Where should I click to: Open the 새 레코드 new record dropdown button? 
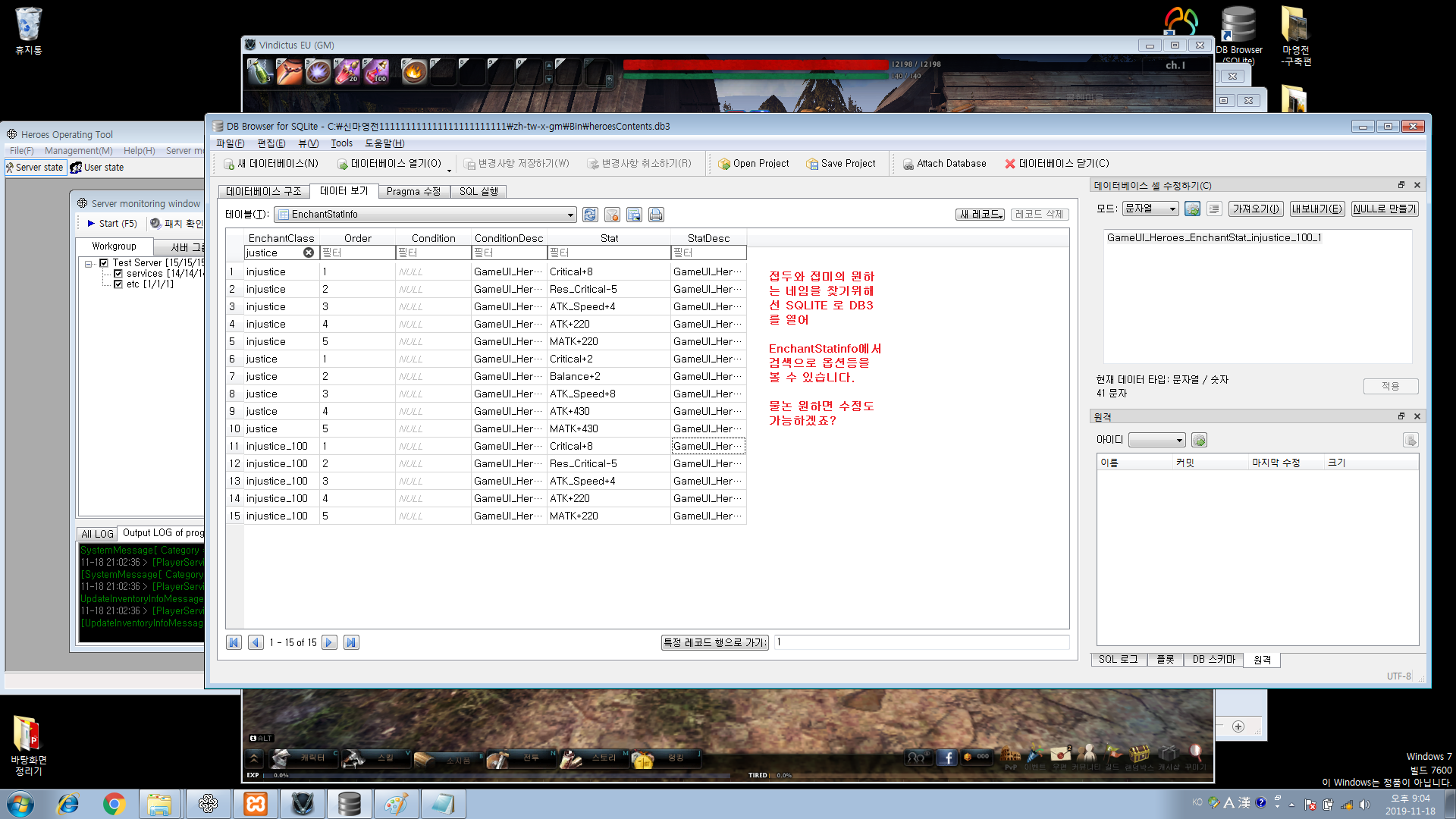coord(980,215)
